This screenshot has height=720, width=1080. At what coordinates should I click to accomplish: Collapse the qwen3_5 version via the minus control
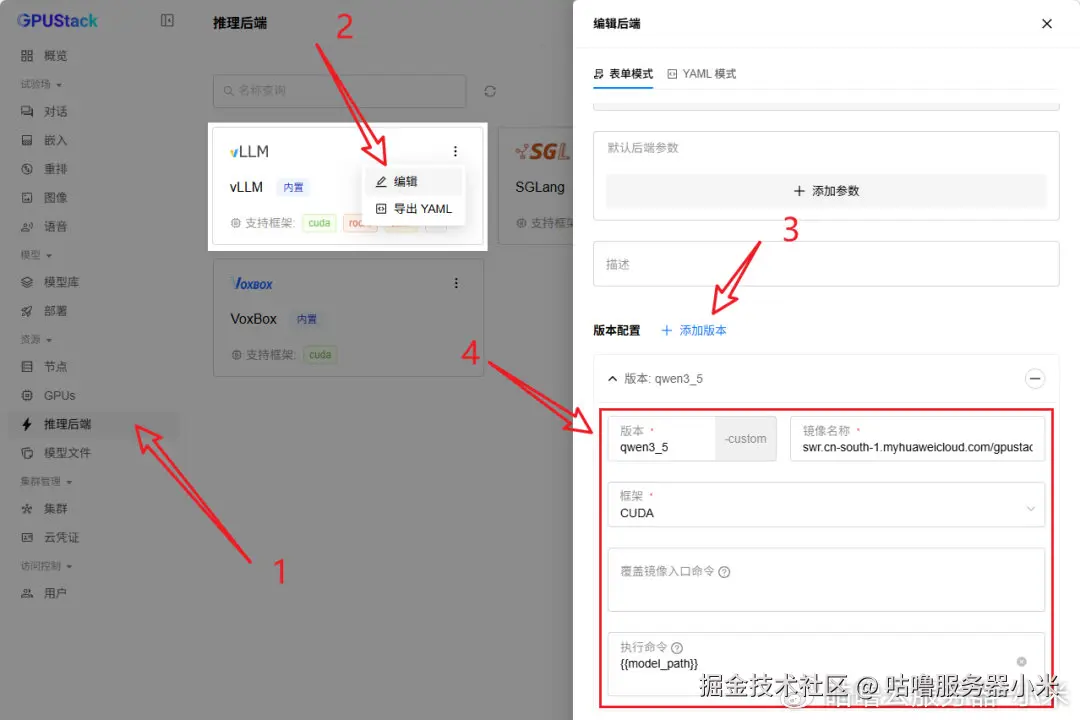1036,379
